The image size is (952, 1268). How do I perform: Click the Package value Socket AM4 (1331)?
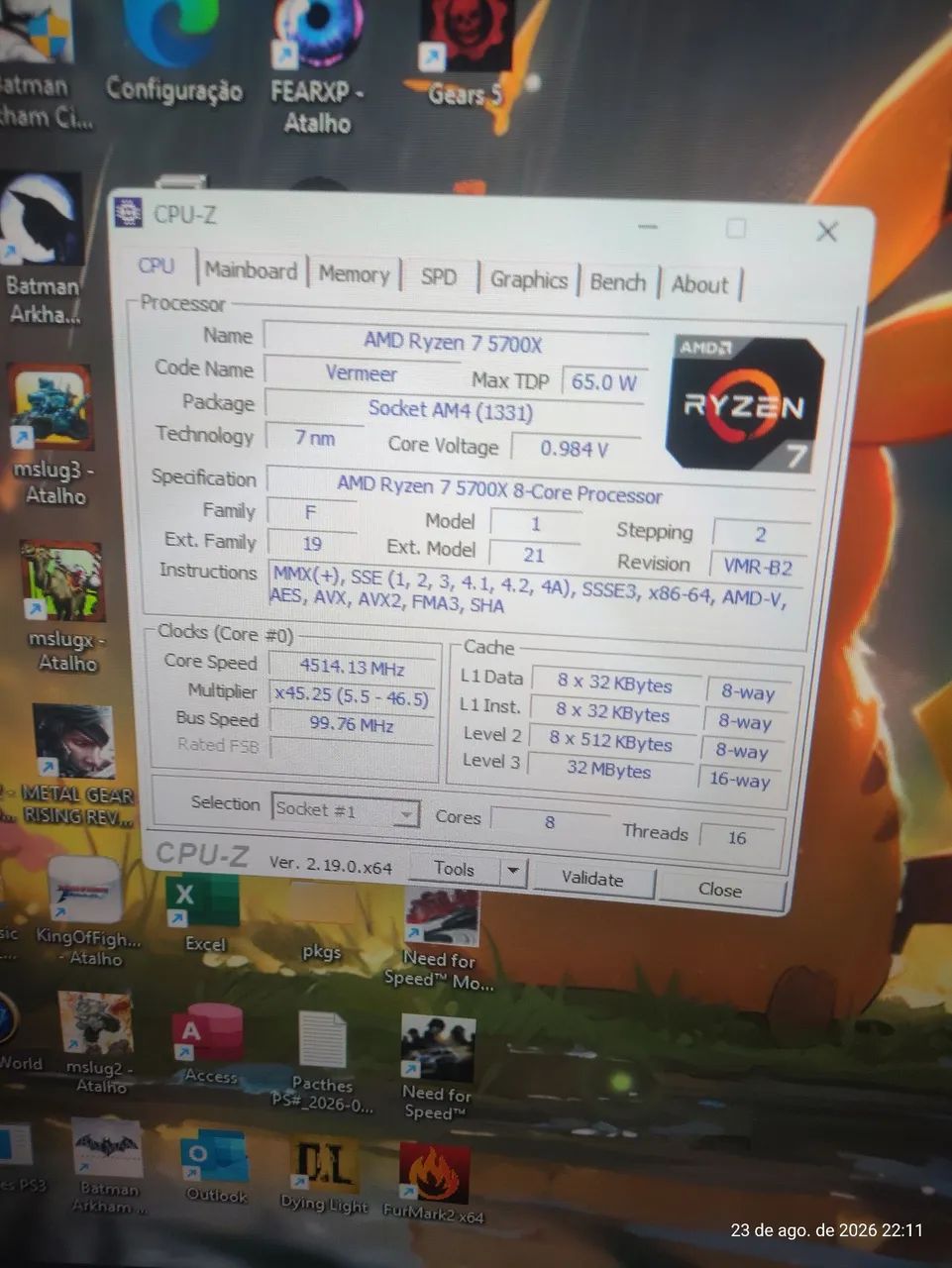pyautogui.click(x=451, y=409)
